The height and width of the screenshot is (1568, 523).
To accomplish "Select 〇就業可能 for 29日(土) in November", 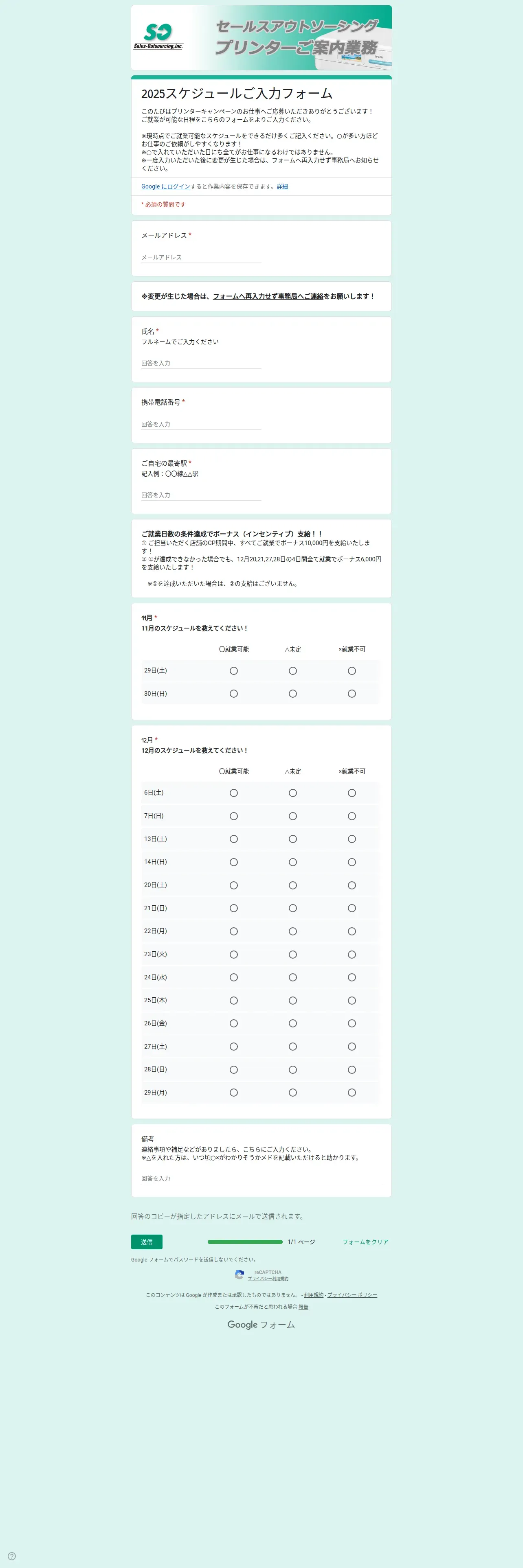I will tap(234, 671).
